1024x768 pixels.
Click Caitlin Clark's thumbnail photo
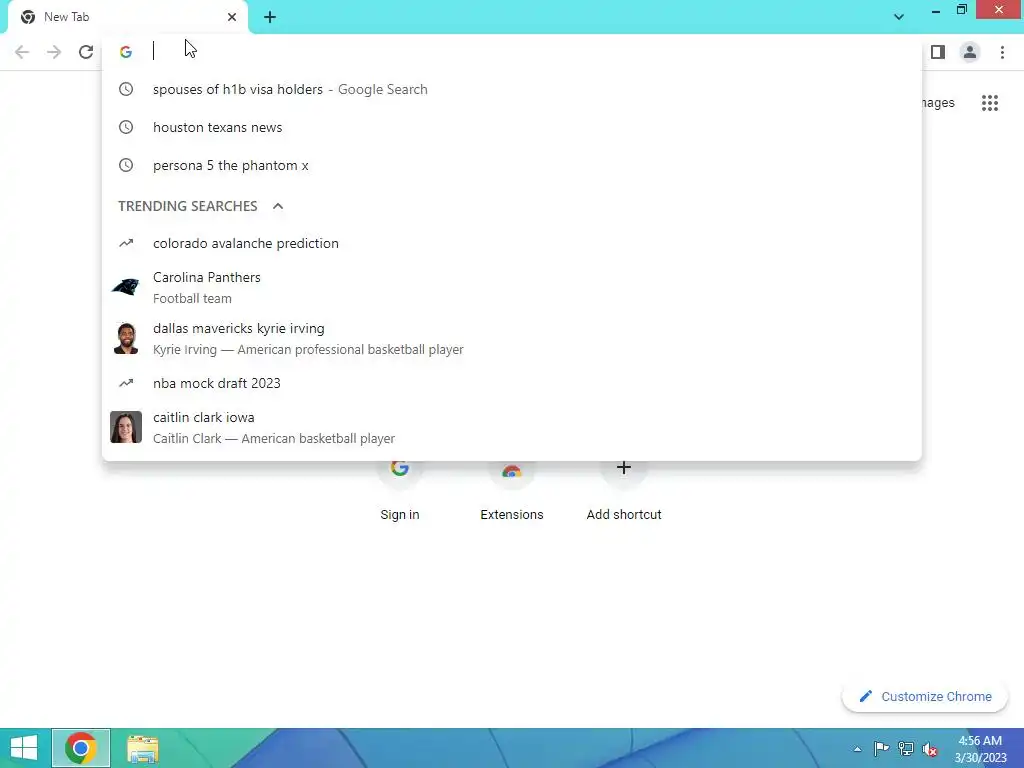(126, 427)
